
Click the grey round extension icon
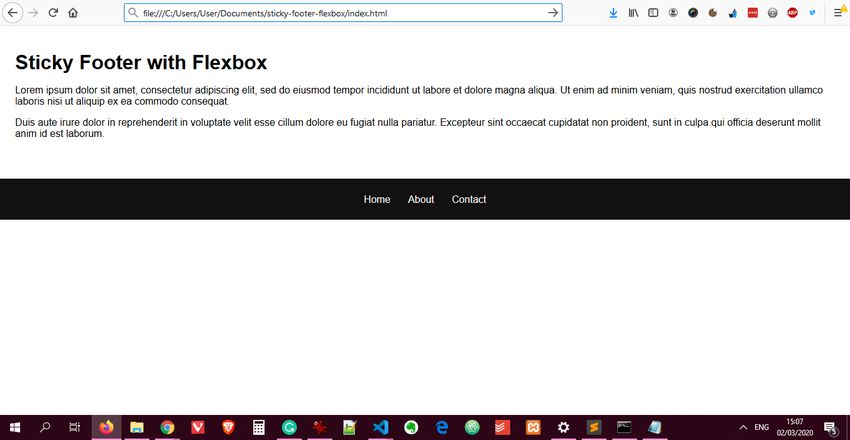[x=772, y=13]
